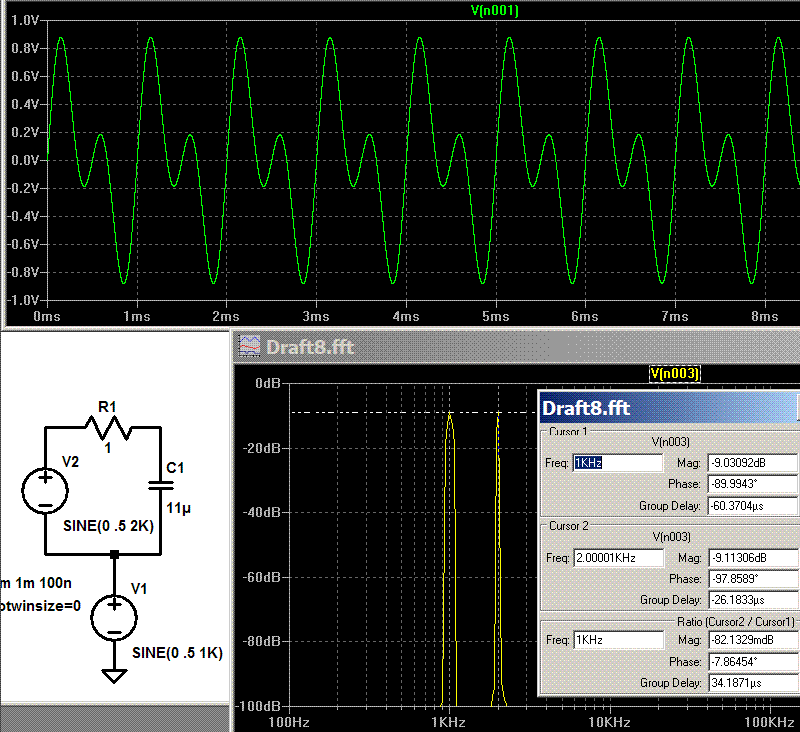Click the -1.0V axis label
The image size is (800, 732).
click(x=23, y=300)
